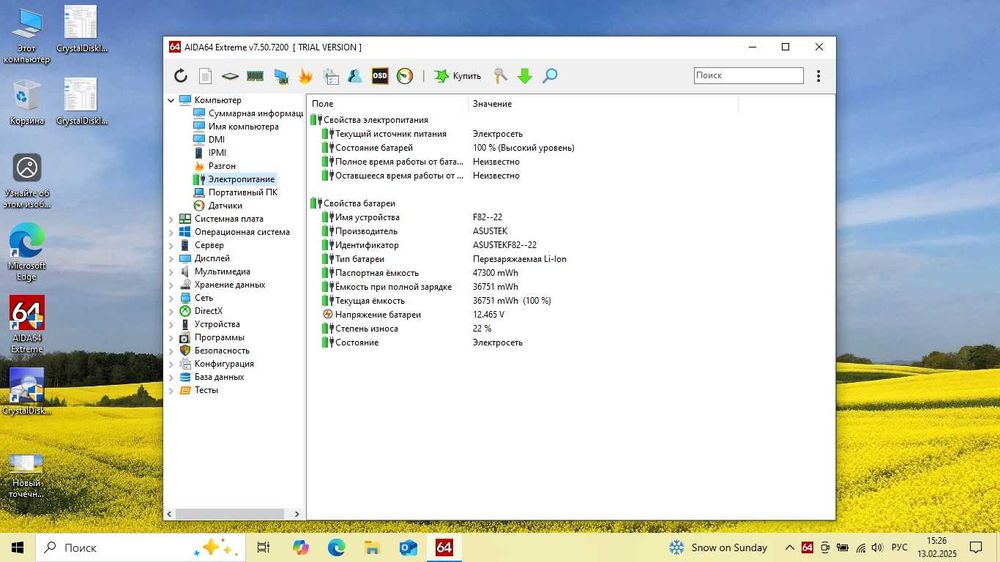Select the Степень износа row
This screenshot has height=562, width=1000.
click(406, 329)
